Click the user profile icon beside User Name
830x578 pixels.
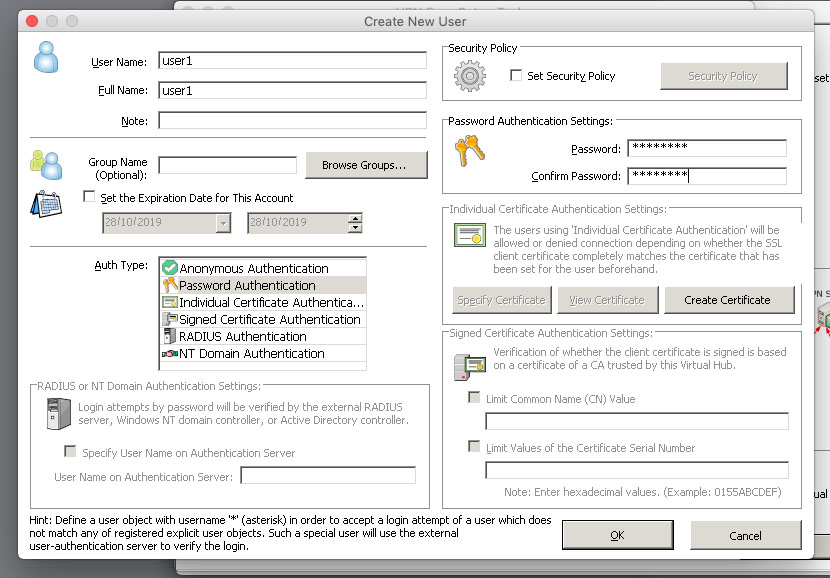(x=46, y=59)
